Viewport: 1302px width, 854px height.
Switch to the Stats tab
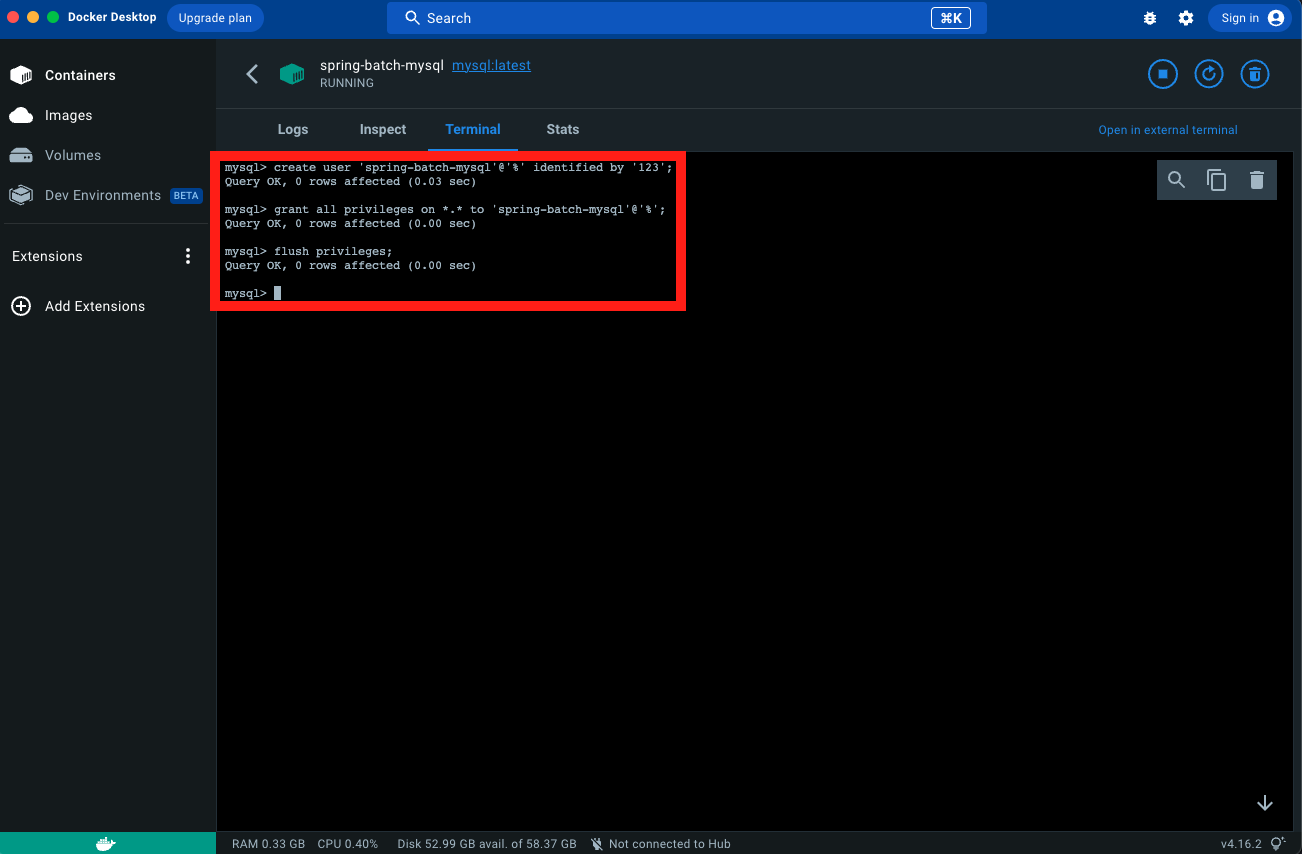tap(563, 129)
